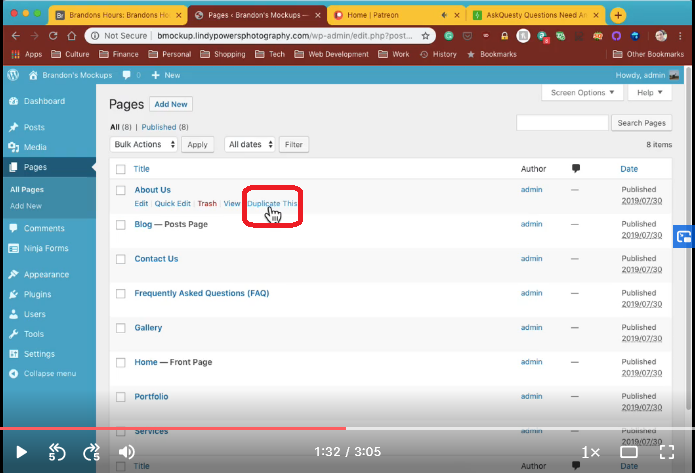Mute the video volume icon
695x473 pixels.
[x=126, y=452]
